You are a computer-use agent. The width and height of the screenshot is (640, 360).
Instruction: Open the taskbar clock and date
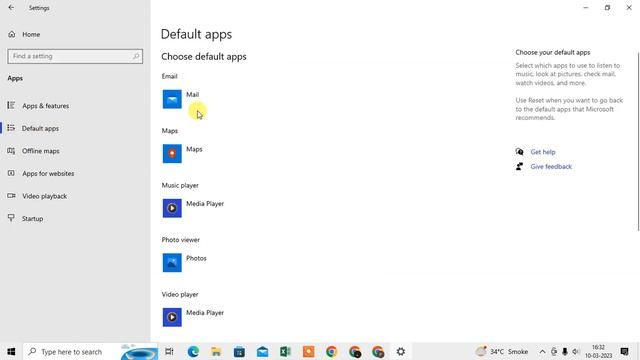pyautogui.click(x=598, y=351)
